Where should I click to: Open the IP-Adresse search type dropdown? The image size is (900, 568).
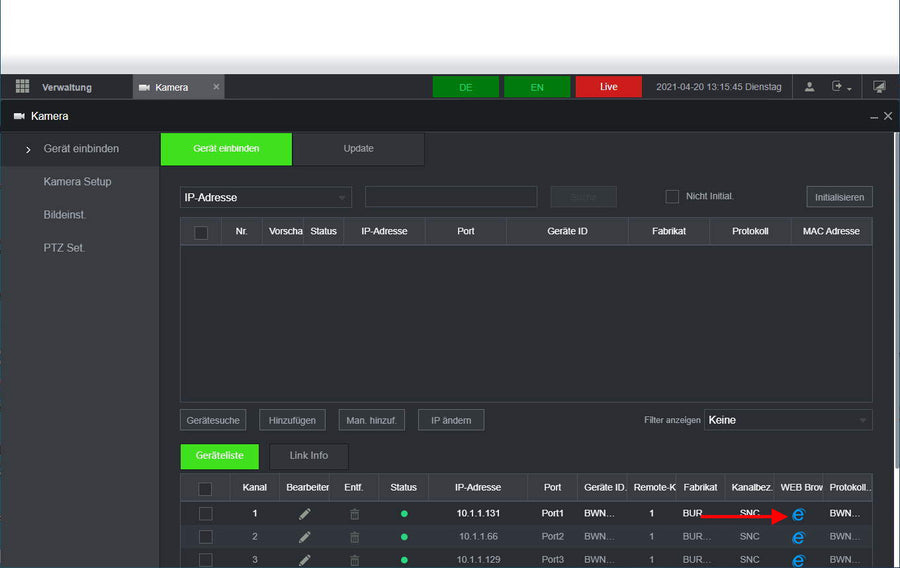tap(266, 197)
